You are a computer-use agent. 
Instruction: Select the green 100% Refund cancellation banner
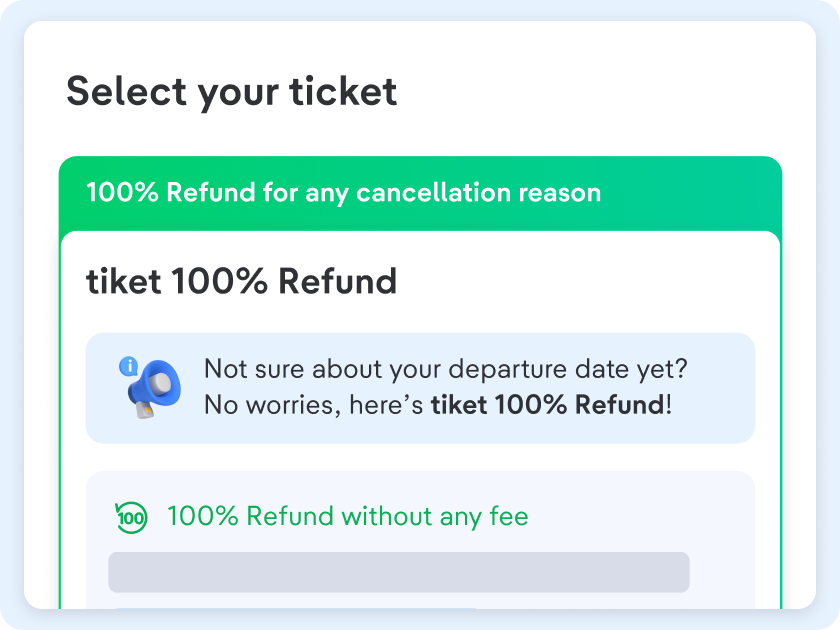[420, 193]
